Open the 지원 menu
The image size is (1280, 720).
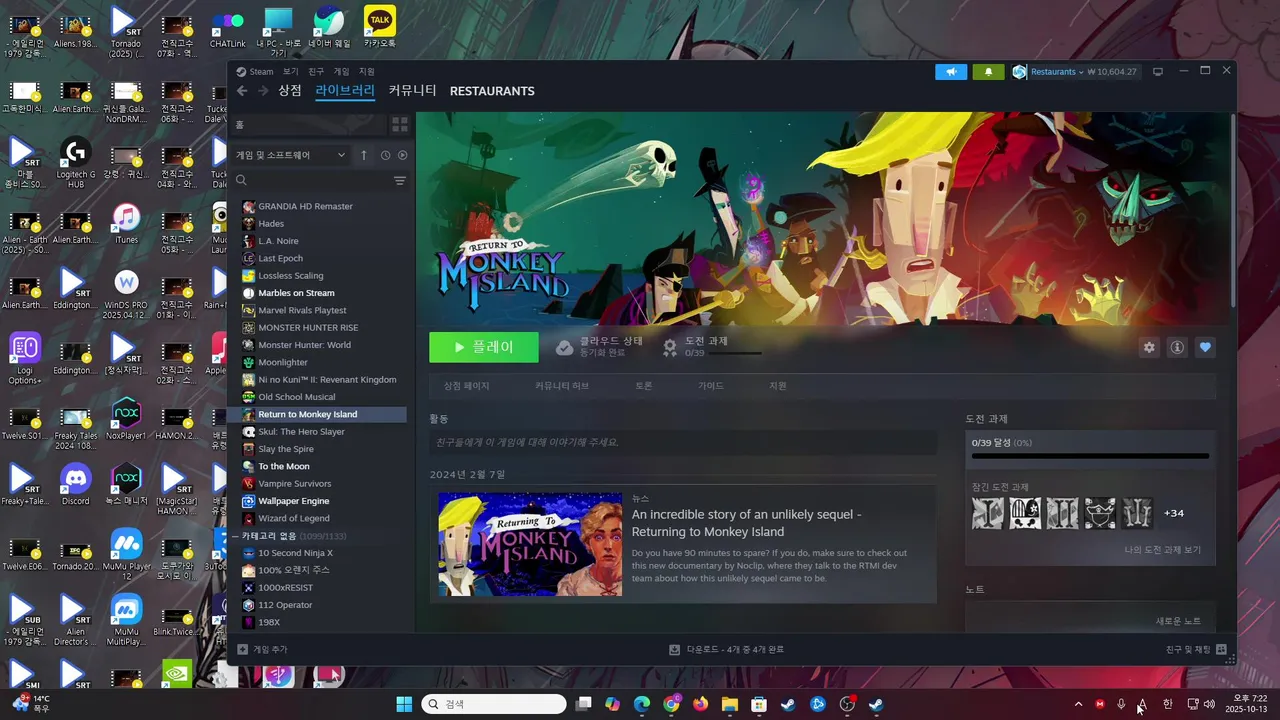(367, 72)
